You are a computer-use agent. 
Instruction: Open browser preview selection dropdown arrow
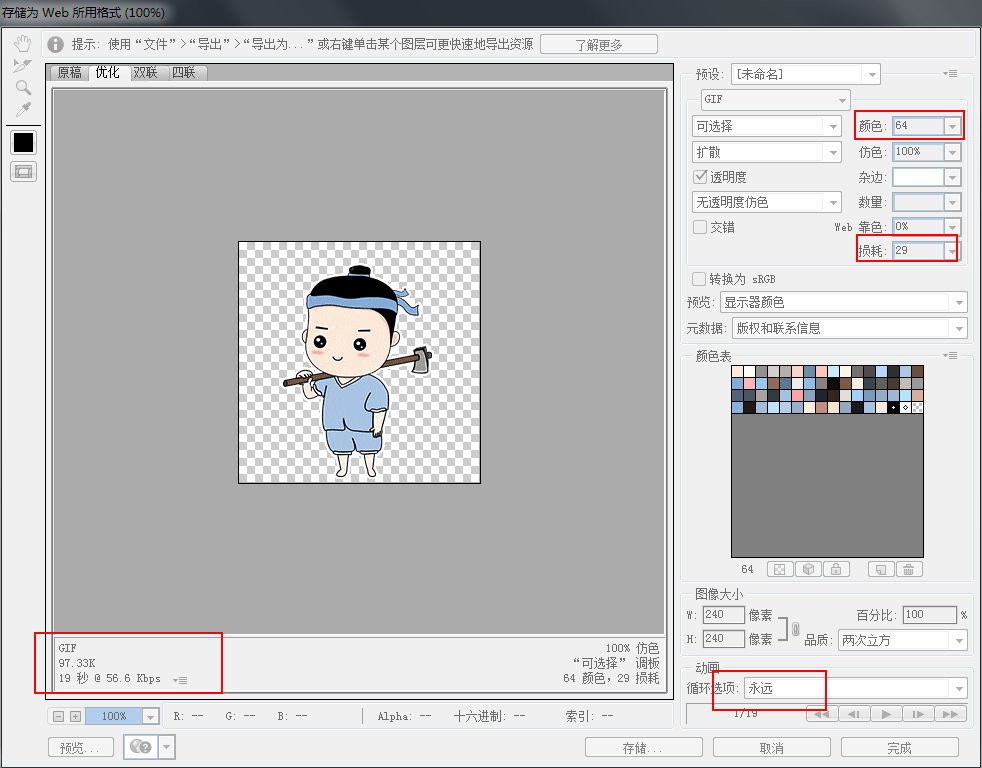[x=167, y=747]
